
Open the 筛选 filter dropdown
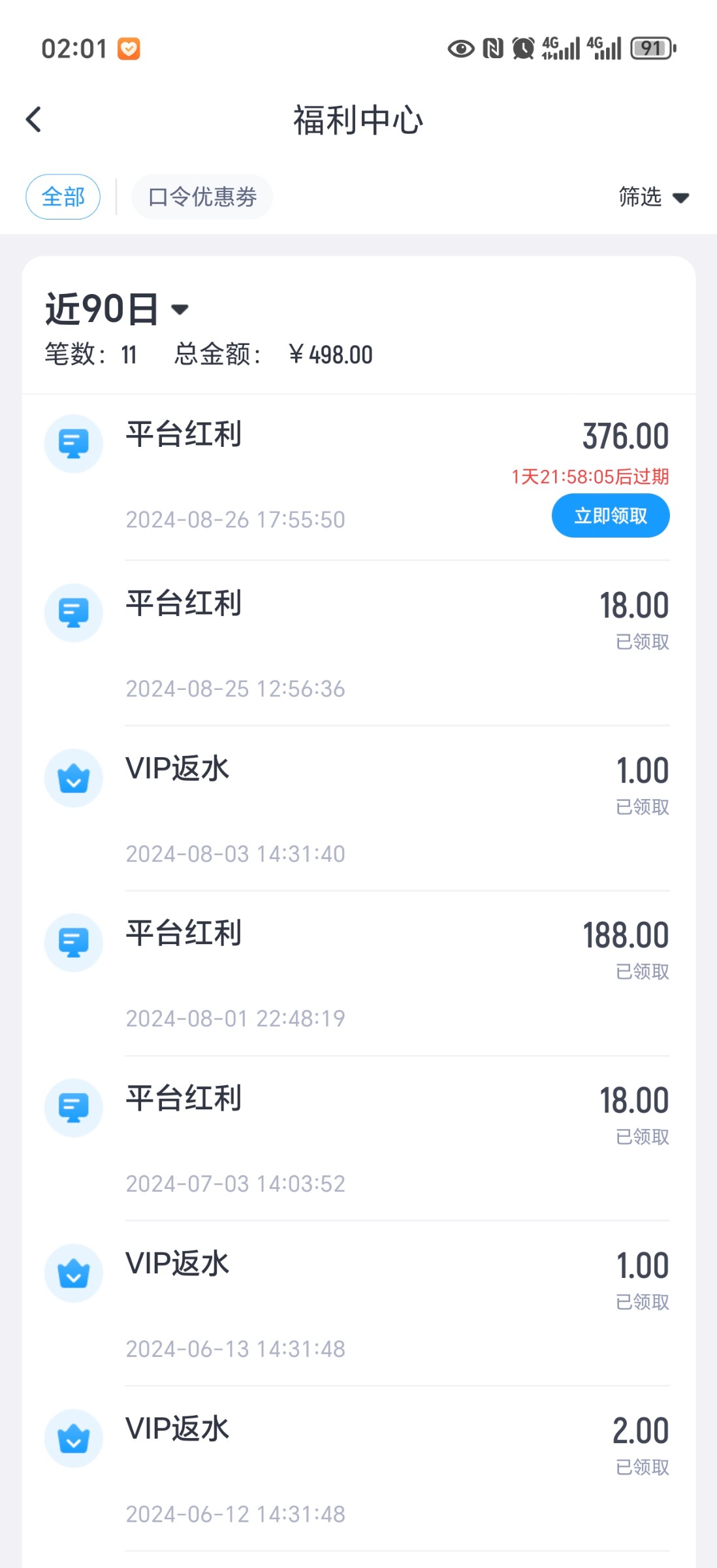[653, 197]
